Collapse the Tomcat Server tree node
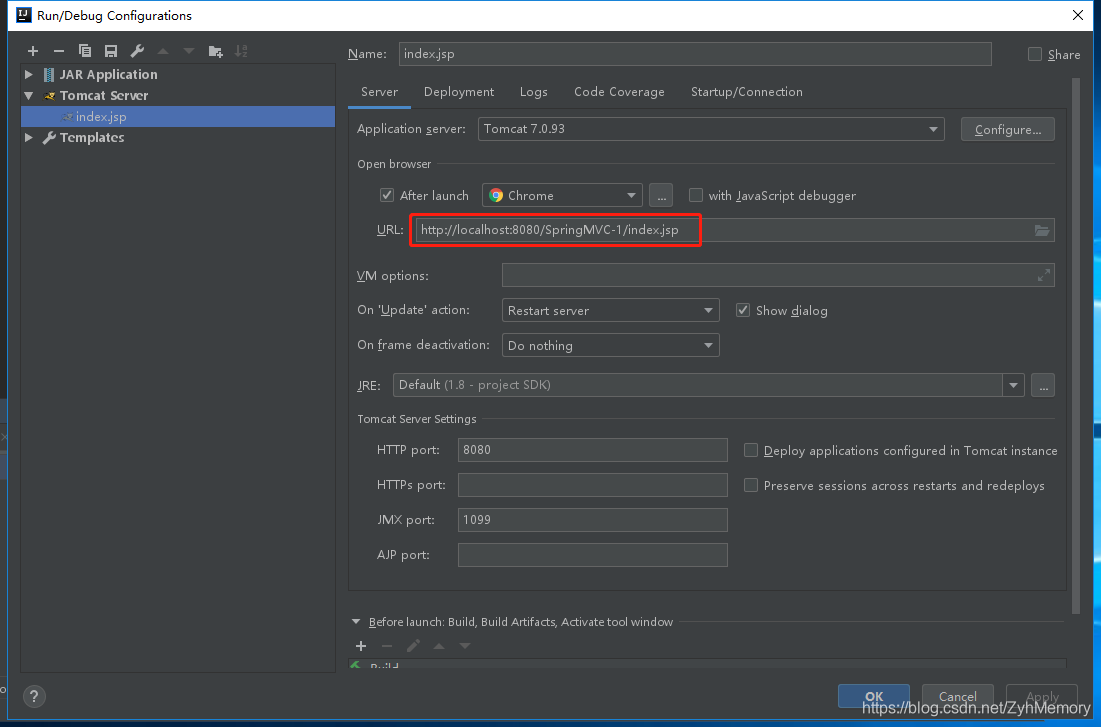This screenshot has height=727, width=1101. 29,96
